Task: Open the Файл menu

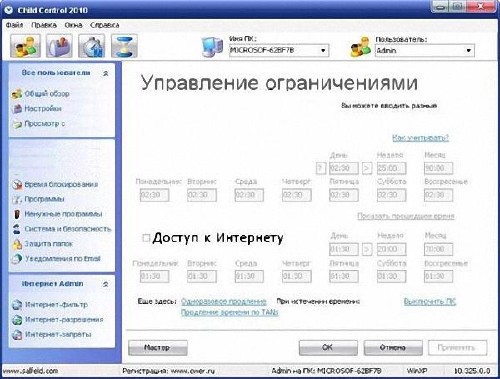Action: tap(14, 25)
